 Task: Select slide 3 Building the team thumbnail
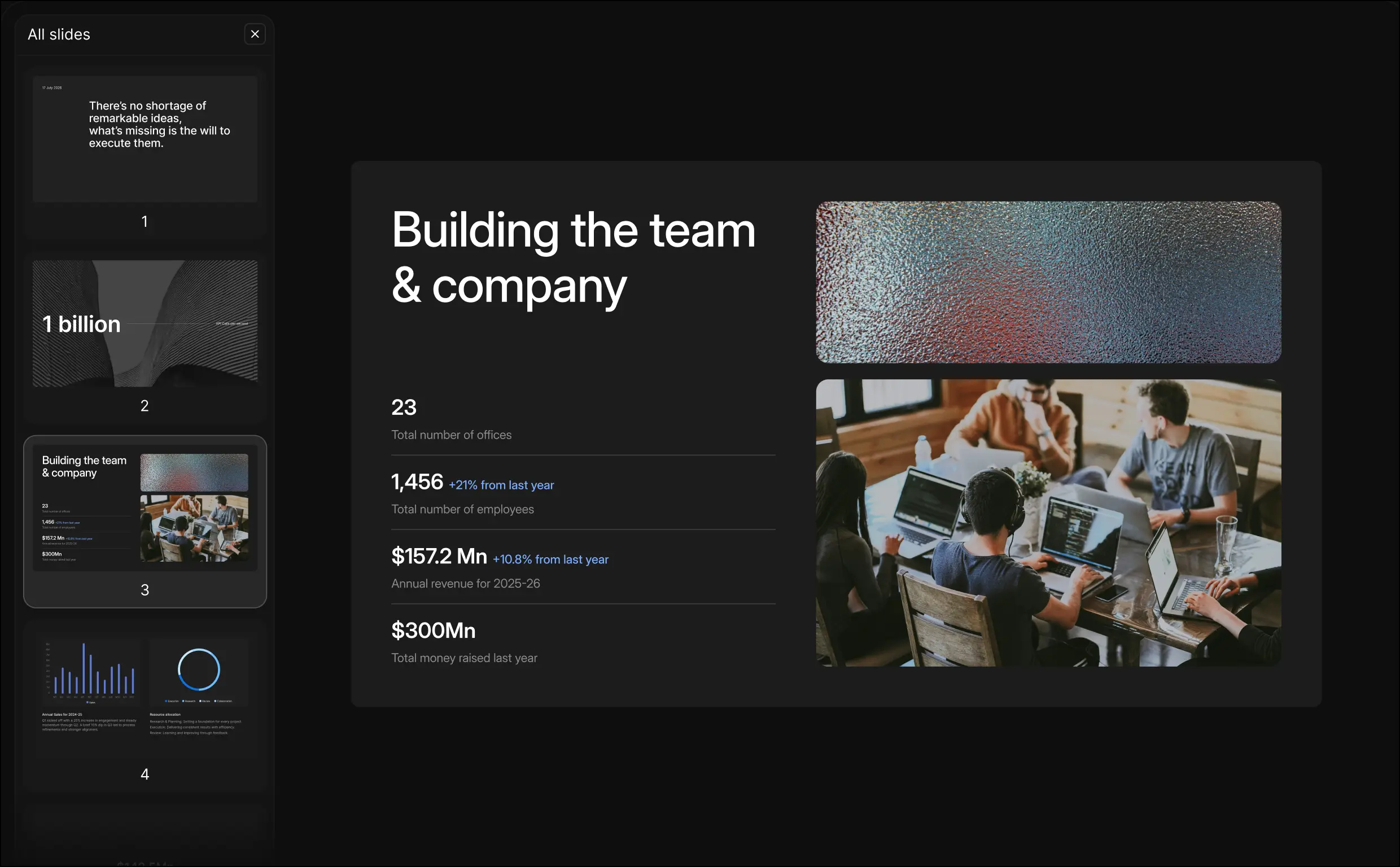click(145, 507)
